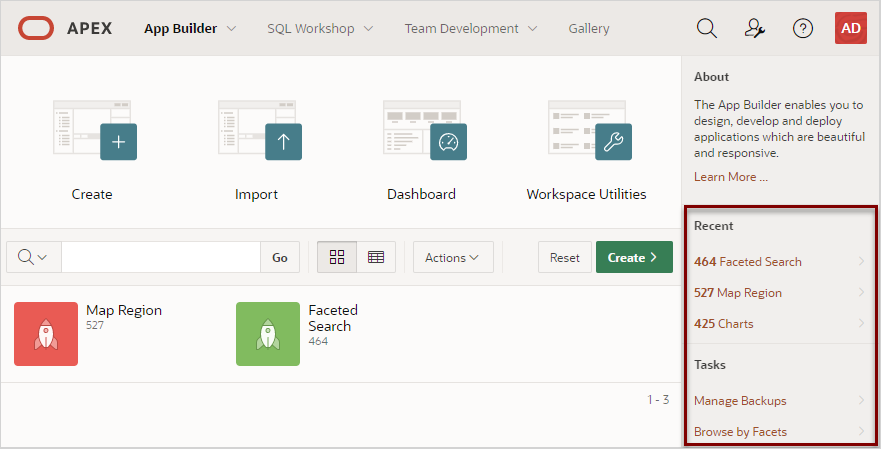Click the chevron beside Manage Backups

tap(861, 400)
